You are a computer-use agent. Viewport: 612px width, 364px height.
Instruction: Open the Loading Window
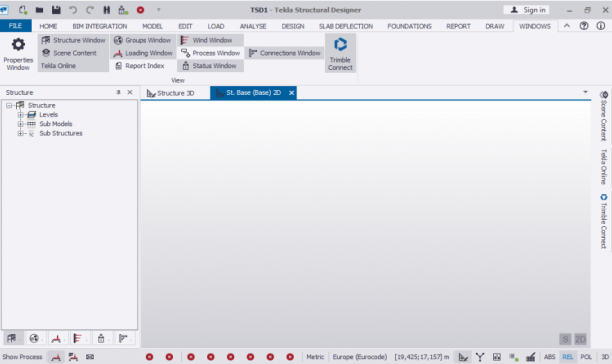tap(143, 53)
